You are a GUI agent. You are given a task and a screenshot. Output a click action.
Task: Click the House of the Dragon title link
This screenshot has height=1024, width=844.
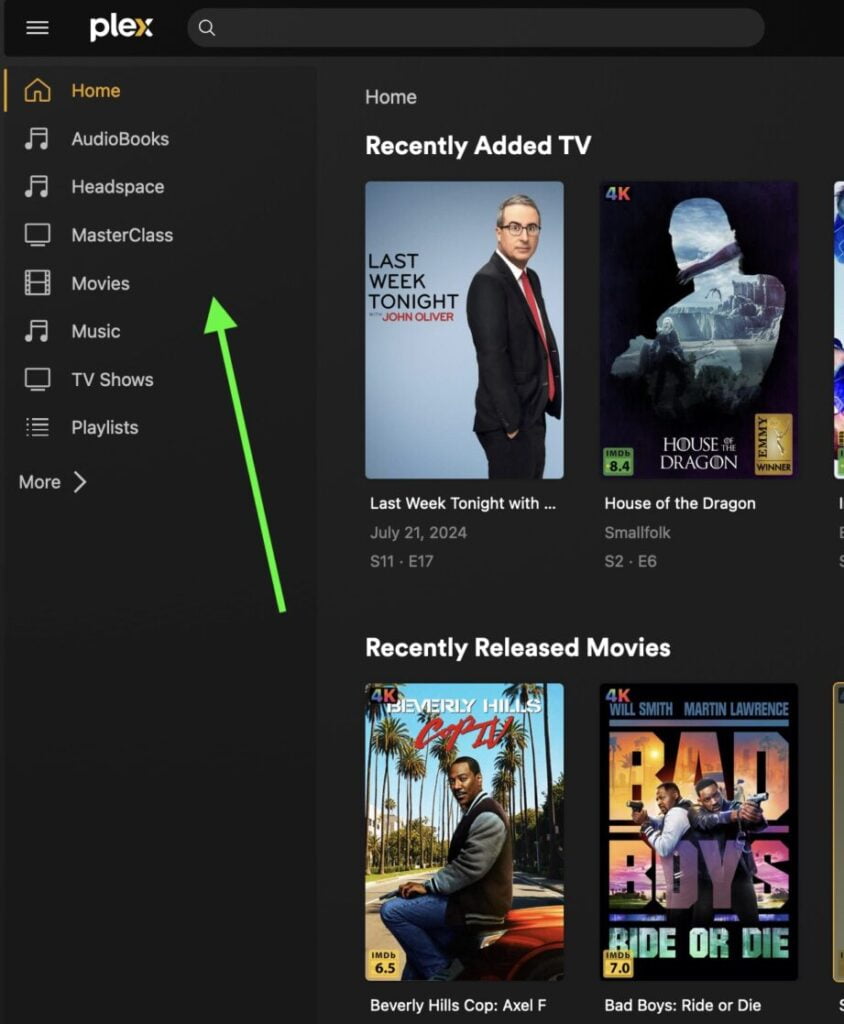680,504
